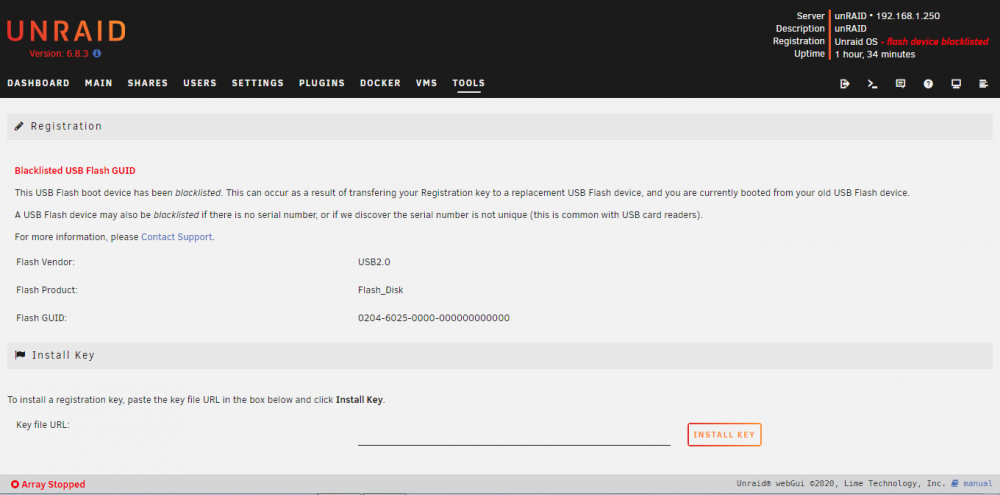Screen dimensions: 1000x495
Task: Open the Info monitor icon
Action: click(x=956, y=84)
